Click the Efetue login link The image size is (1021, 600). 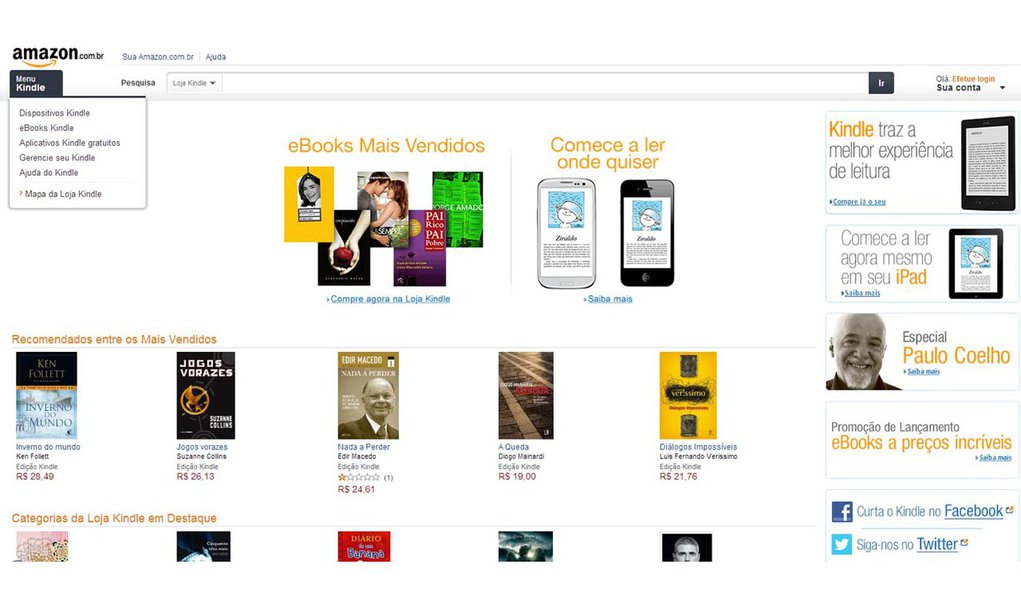973,78
